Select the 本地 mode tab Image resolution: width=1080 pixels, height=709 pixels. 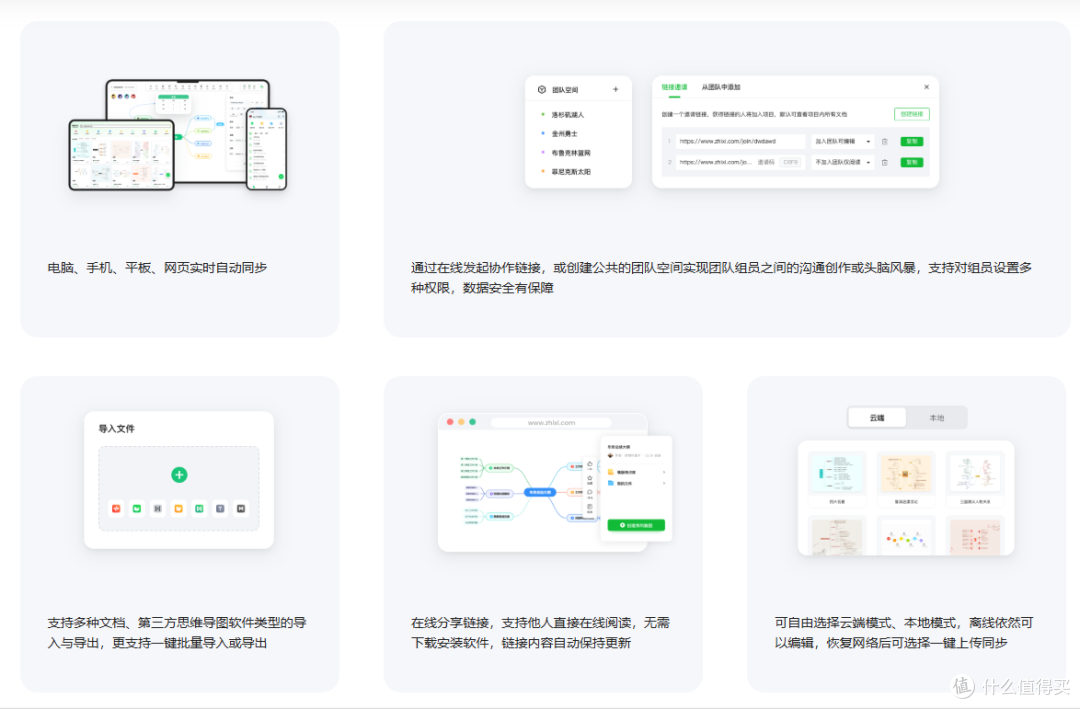937,418
